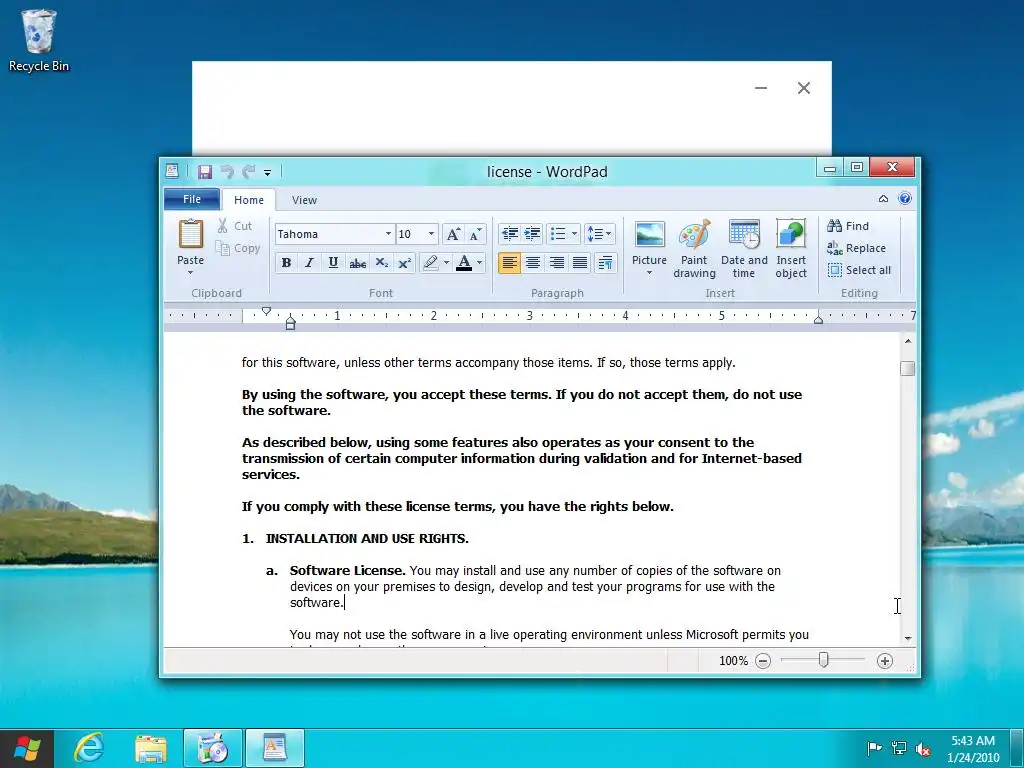Zoom out with minus button
Viewport: 1024px width, 768px height.
[x=763, y=661]
